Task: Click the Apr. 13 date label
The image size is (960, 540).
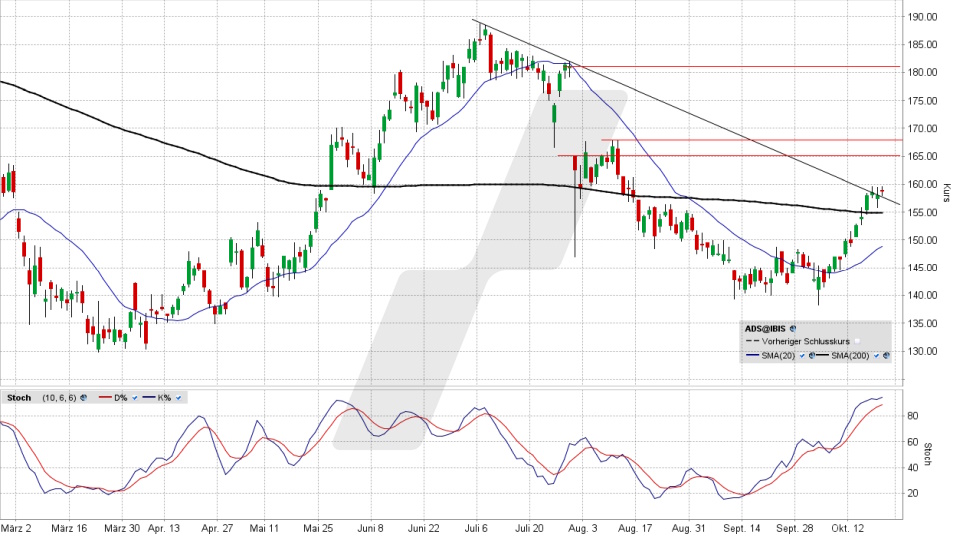Action: (163, 528)
